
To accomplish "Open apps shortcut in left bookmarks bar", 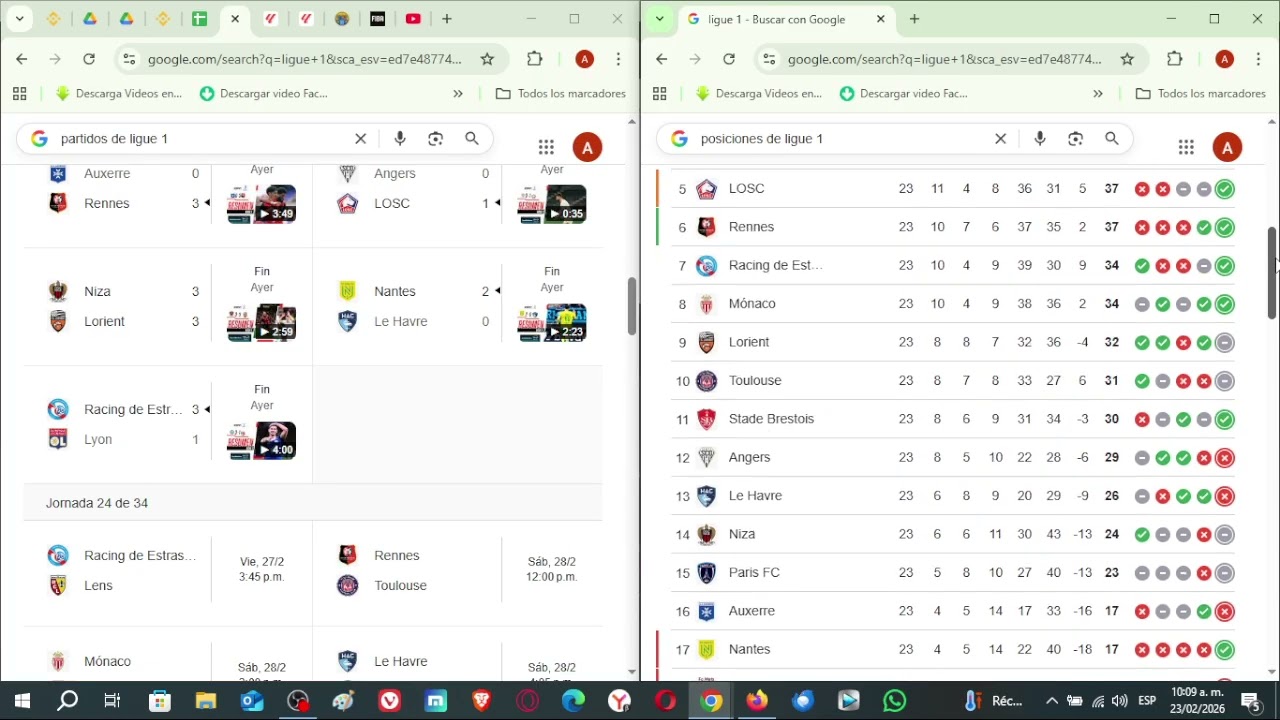I will click(x=19, y=94).
